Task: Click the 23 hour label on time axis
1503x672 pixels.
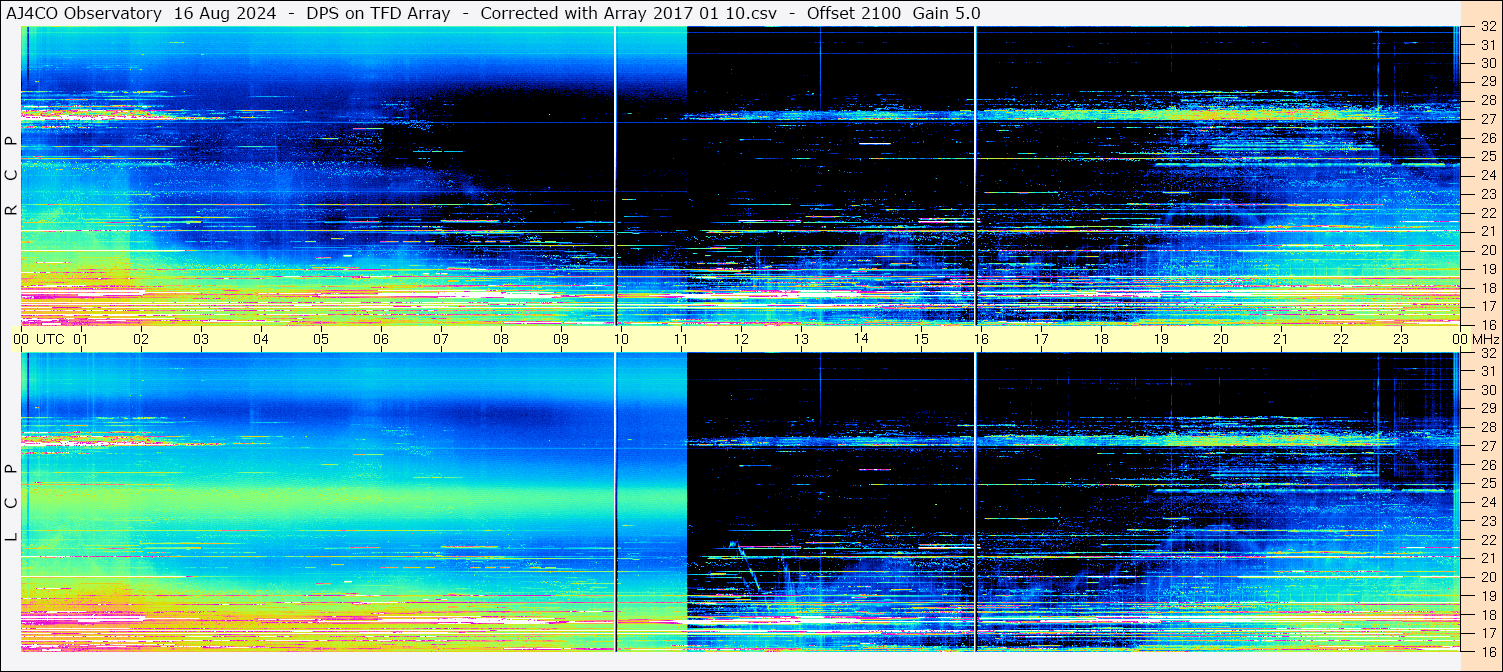Action: [1401, 339]
